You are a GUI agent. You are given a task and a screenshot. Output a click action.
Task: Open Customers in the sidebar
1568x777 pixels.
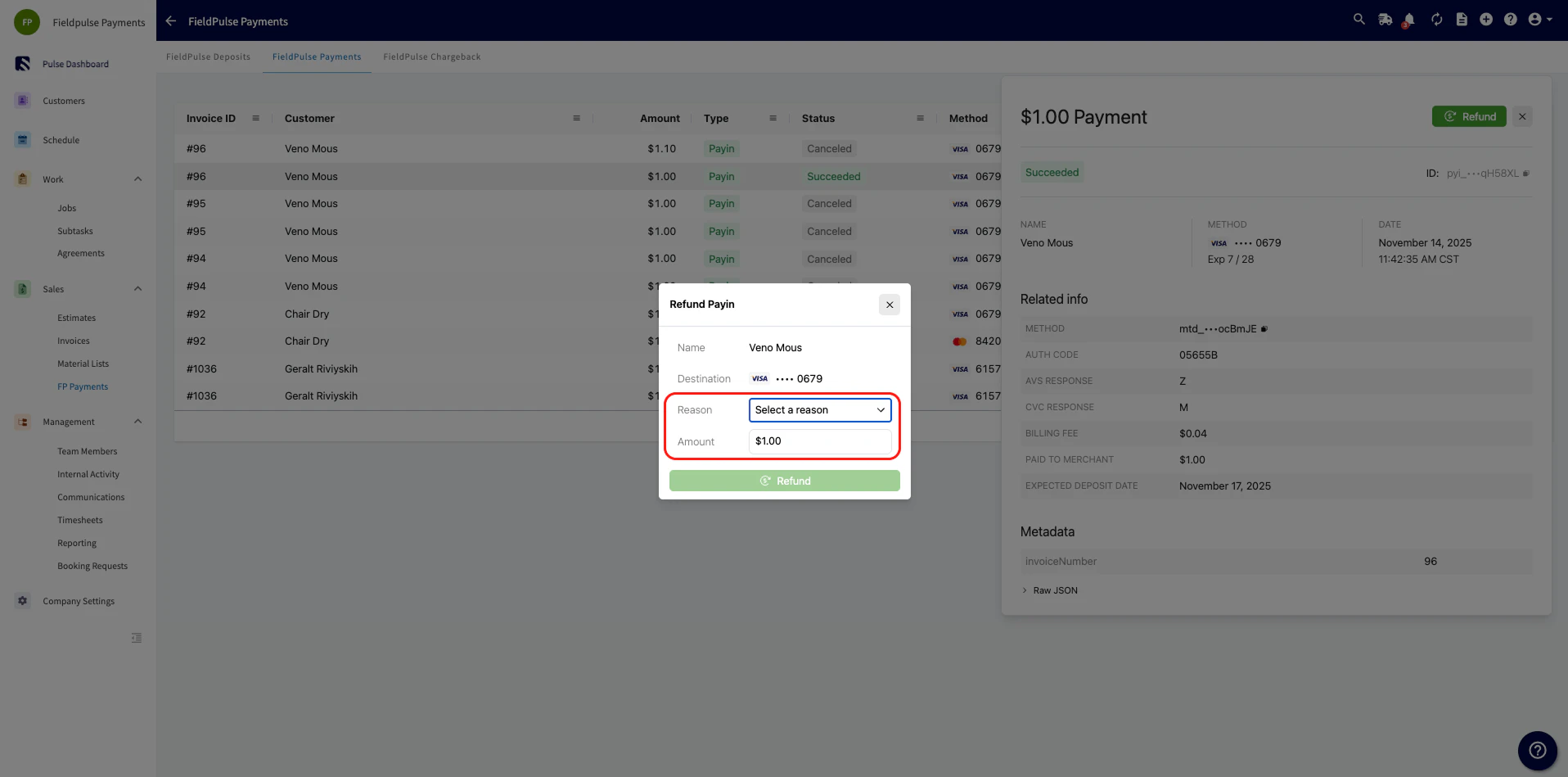(x=64, y=101)
